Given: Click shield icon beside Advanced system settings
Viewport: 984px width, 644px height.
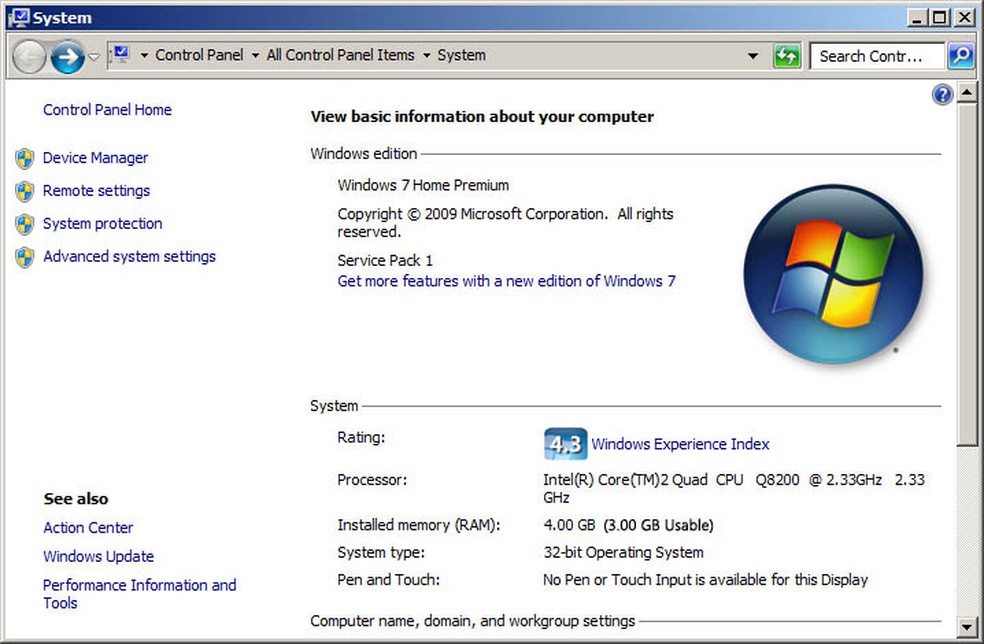Looking at the screenshot, I should 24,257.
